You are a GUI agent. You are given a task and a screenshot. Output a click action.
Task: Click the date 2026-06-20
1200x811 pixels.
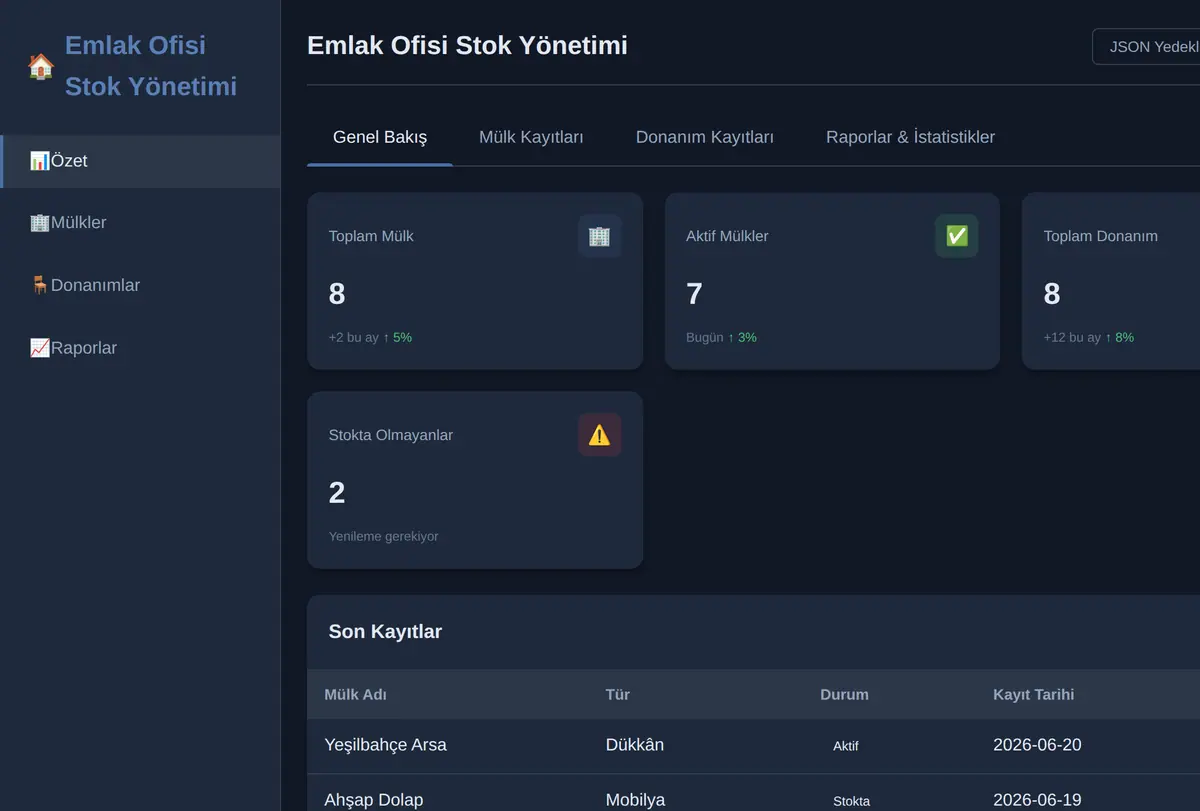pos(1037,745)
